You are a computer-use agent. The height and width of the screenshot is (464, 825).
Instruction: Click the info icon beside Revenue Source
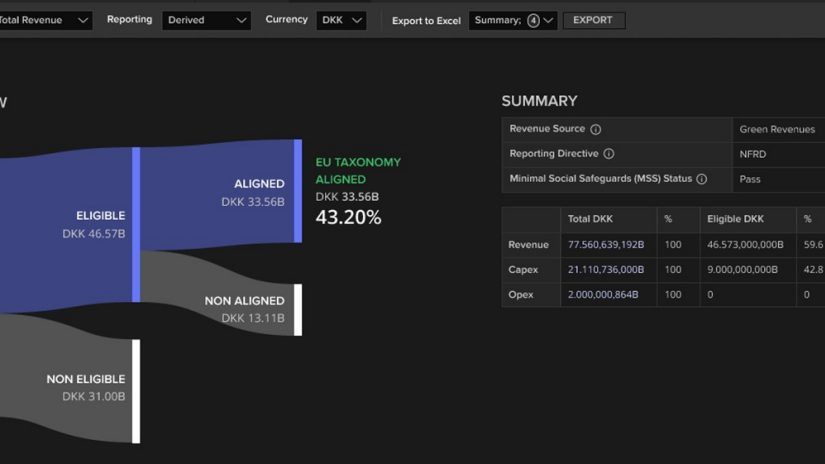coord(596,130)
